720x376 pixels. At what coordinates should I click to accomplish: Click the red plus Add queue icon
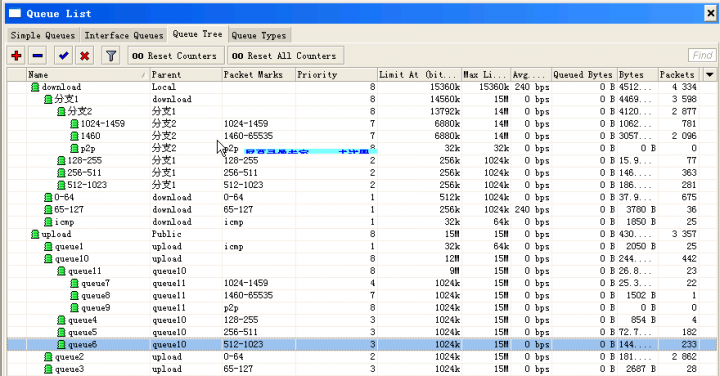click(17, 56)
